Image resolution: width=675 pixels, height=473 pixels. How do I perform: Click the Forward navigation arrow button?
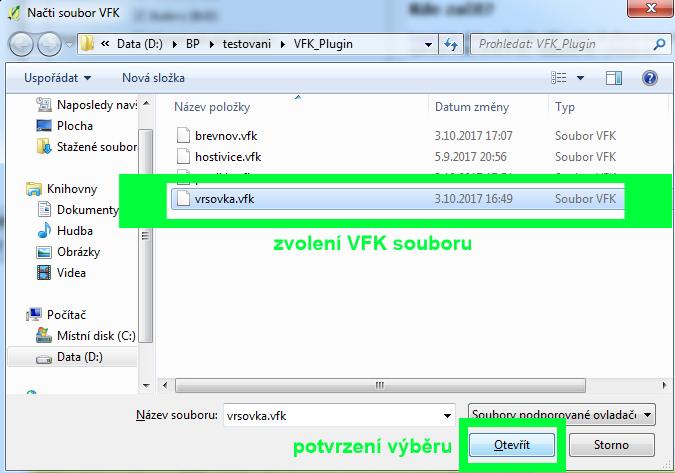[49, 44]
